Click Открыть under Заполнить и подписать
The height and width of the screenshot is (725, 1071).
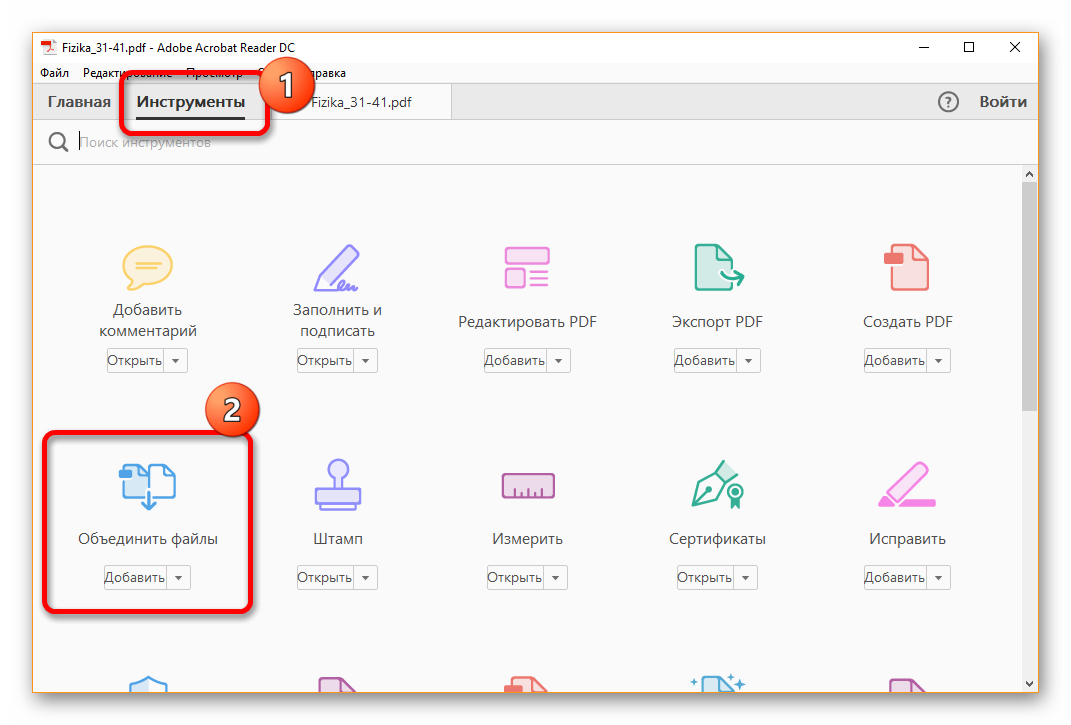325,361
